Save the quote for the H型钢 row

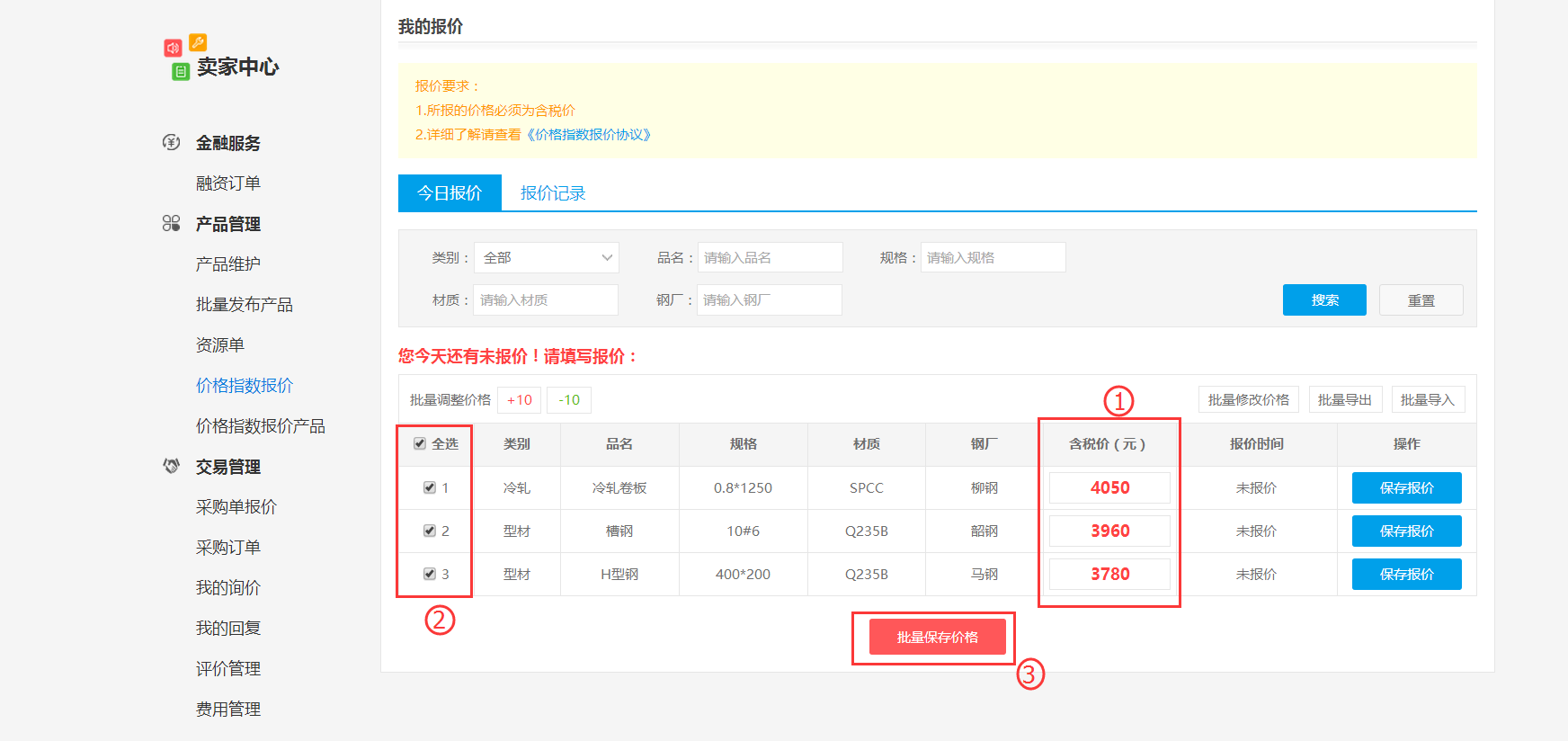(1407, 574)
